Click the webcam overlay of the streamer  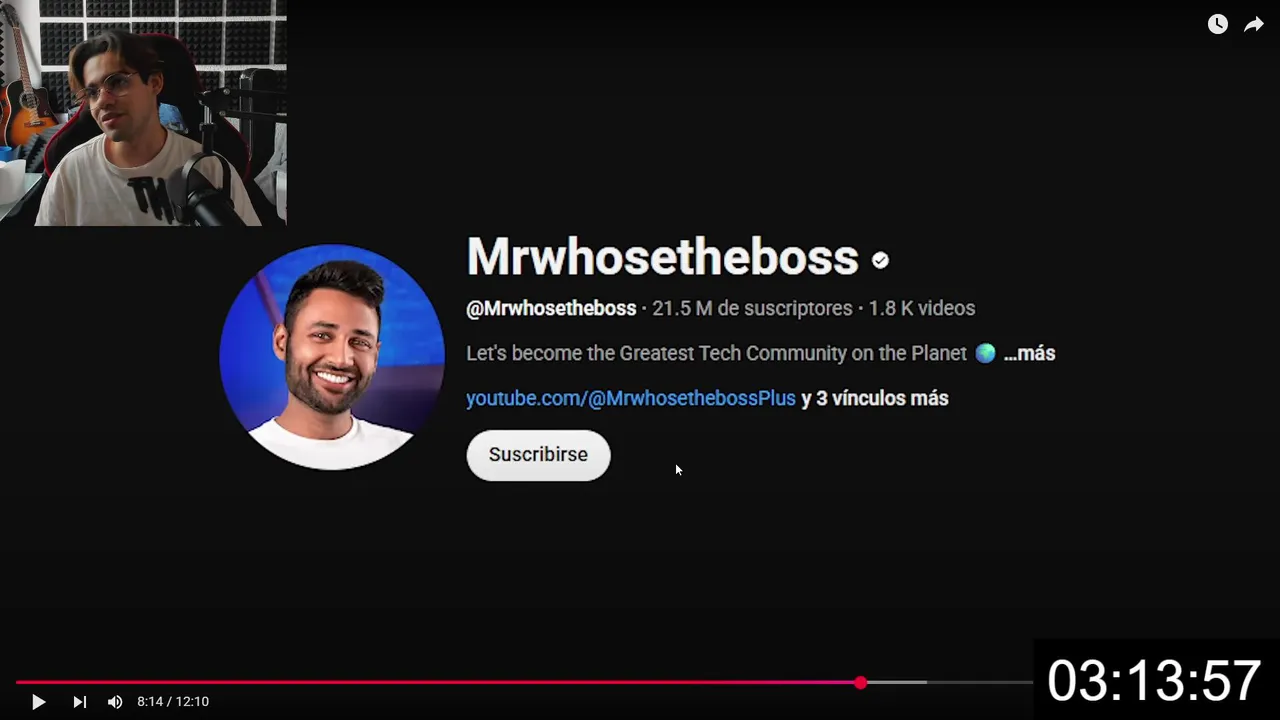143,112
